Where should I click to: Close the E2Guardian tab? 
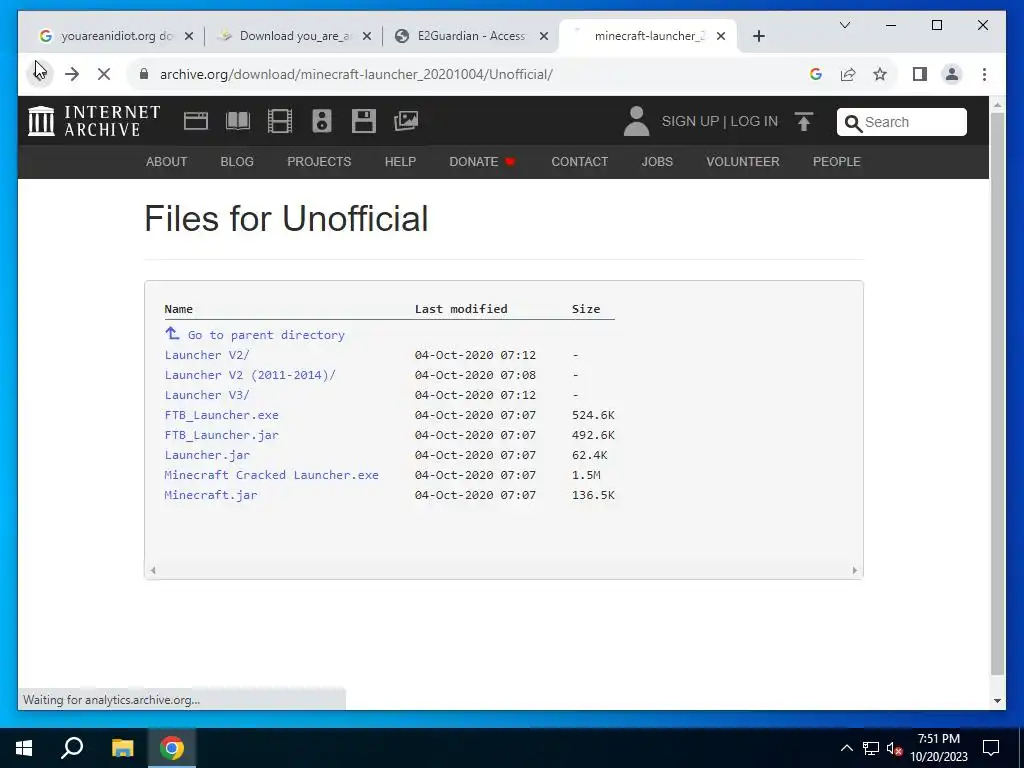[543, 36]
